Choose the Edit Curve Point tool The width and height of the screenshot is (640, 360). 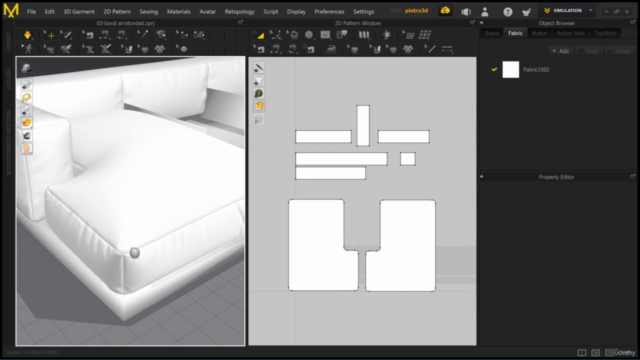pyautogui.click(x=276, y=35)
